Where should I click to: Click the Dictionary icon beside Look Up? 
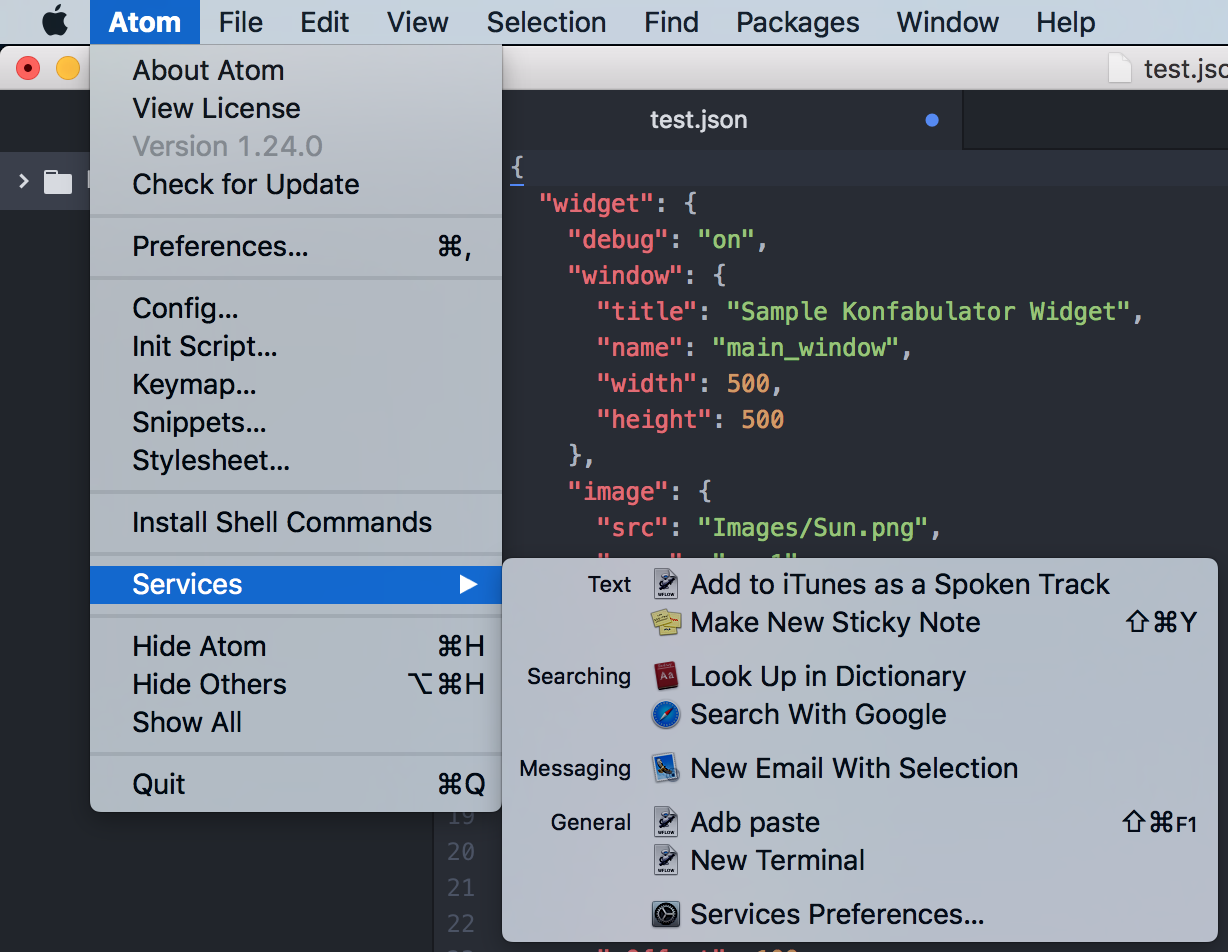pyautogui.click(x=666, y=677)
